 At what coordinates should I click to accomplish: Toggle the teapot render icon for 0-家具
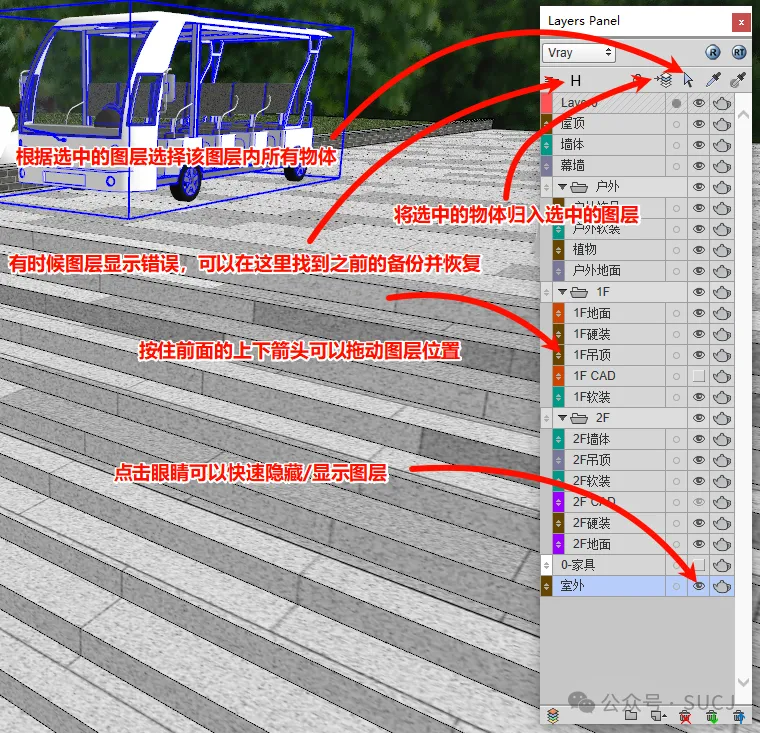pos(722,565)
